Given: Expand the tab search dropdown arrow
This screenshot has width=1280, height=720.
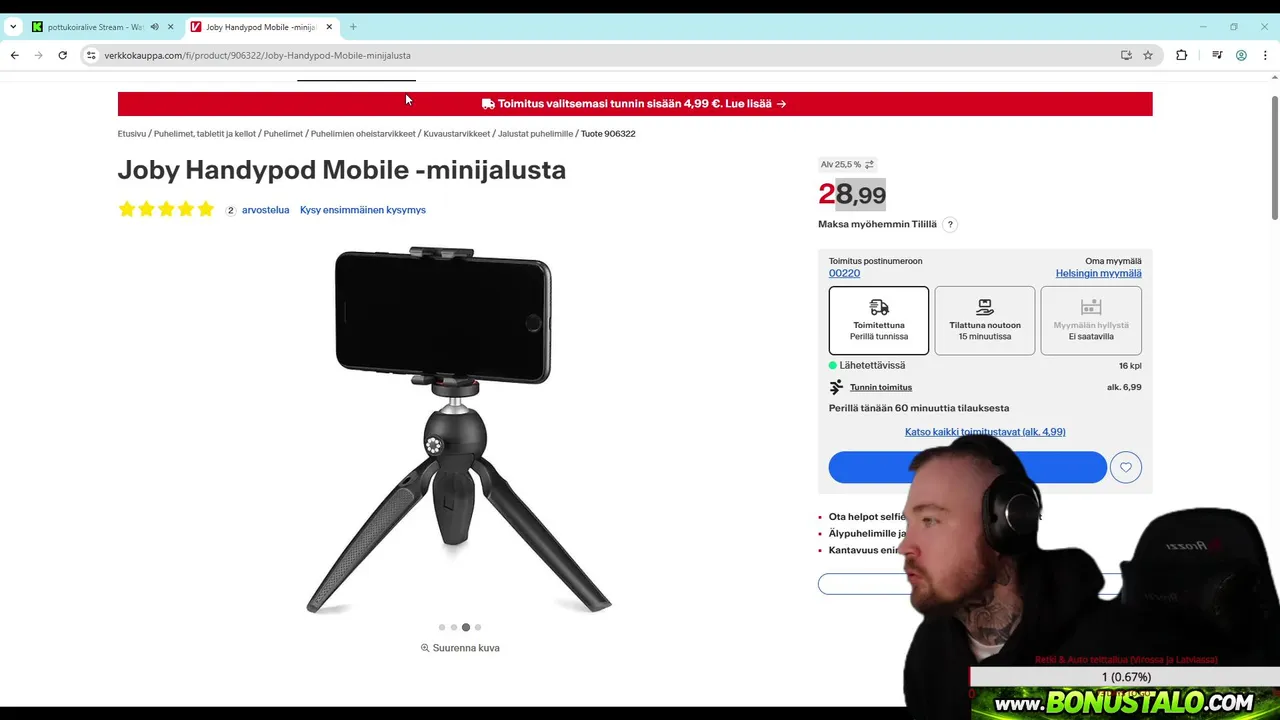Looking at the screenshot, I should [13, 27].
